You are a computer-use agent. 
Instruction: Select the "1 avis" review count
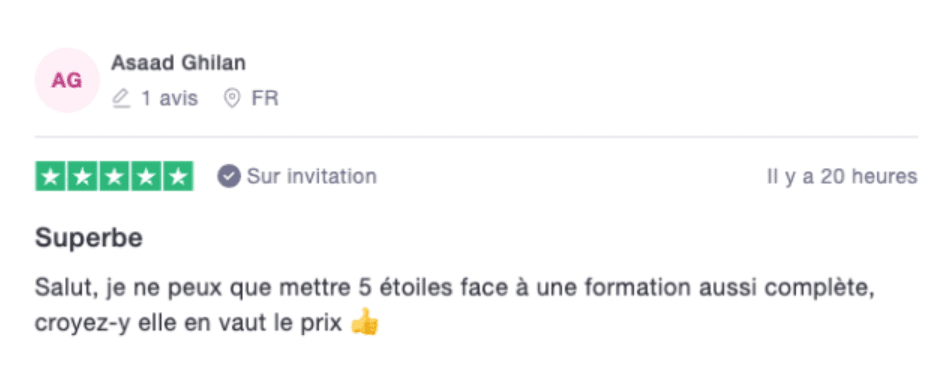(169, 99)
